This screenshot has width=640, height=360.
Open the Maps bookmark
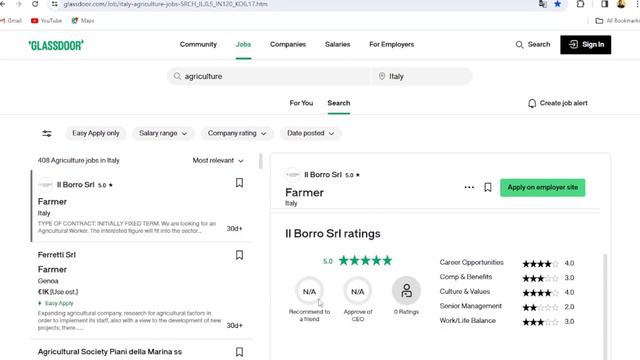[83, 20]
